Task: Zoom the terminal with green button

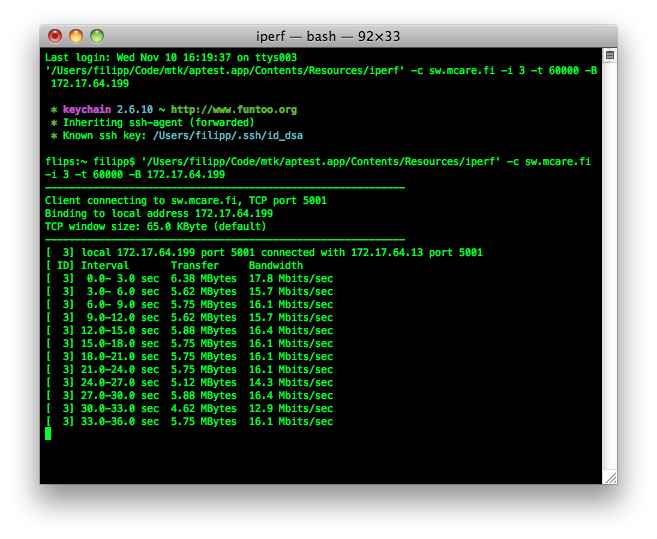Action: point(97,36)
